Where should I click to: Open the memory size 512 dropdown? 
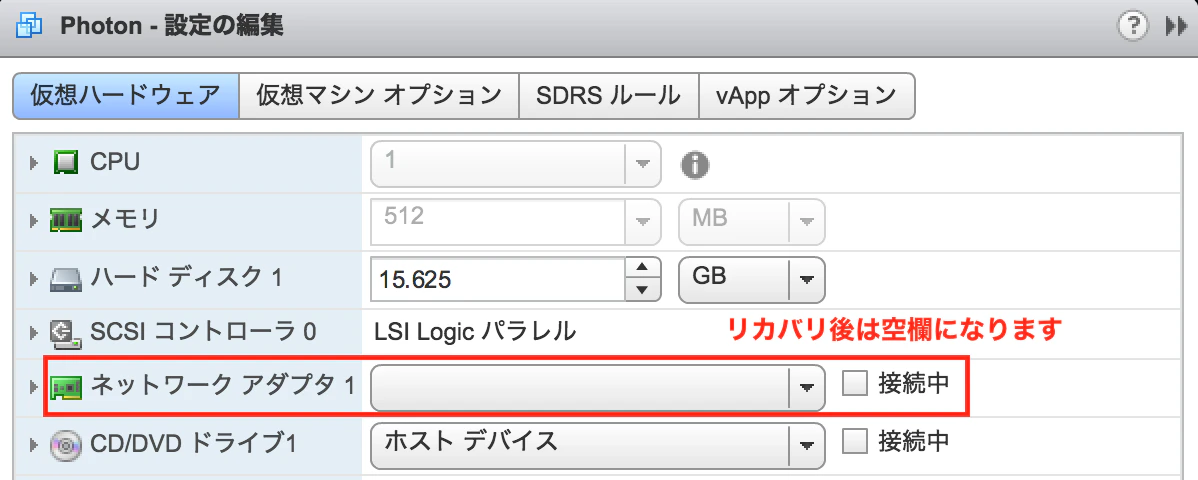point(643,222)
